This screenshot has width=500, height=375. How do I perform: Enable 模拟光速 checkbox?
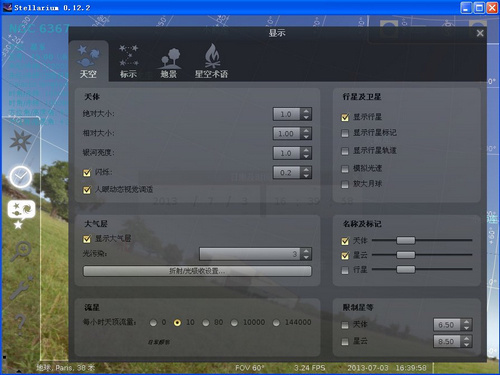tap(345, 169)
